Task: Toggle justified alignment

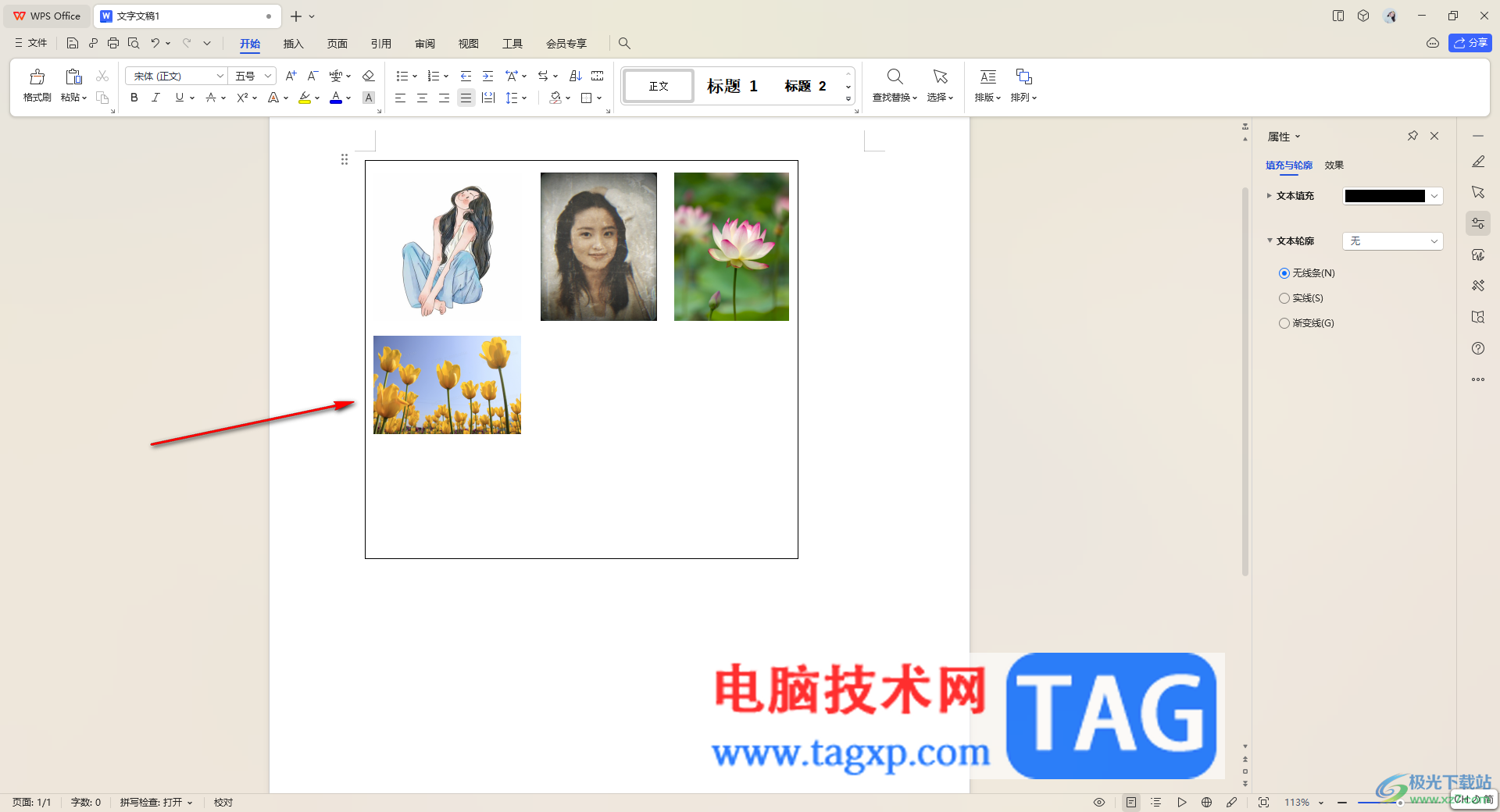Action: (x=466, y=98)
